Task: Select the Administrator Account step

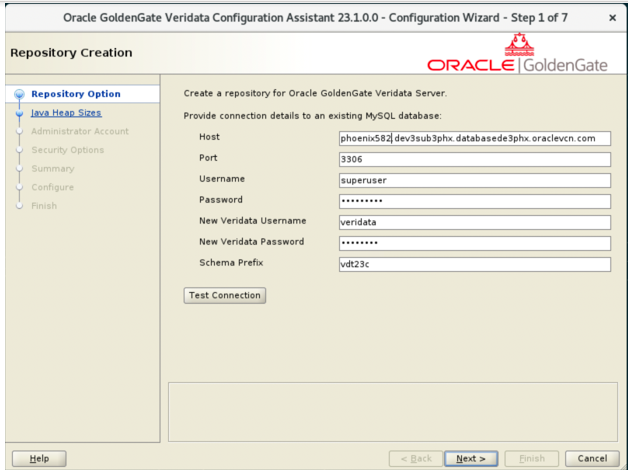Action: pos(80,131)
